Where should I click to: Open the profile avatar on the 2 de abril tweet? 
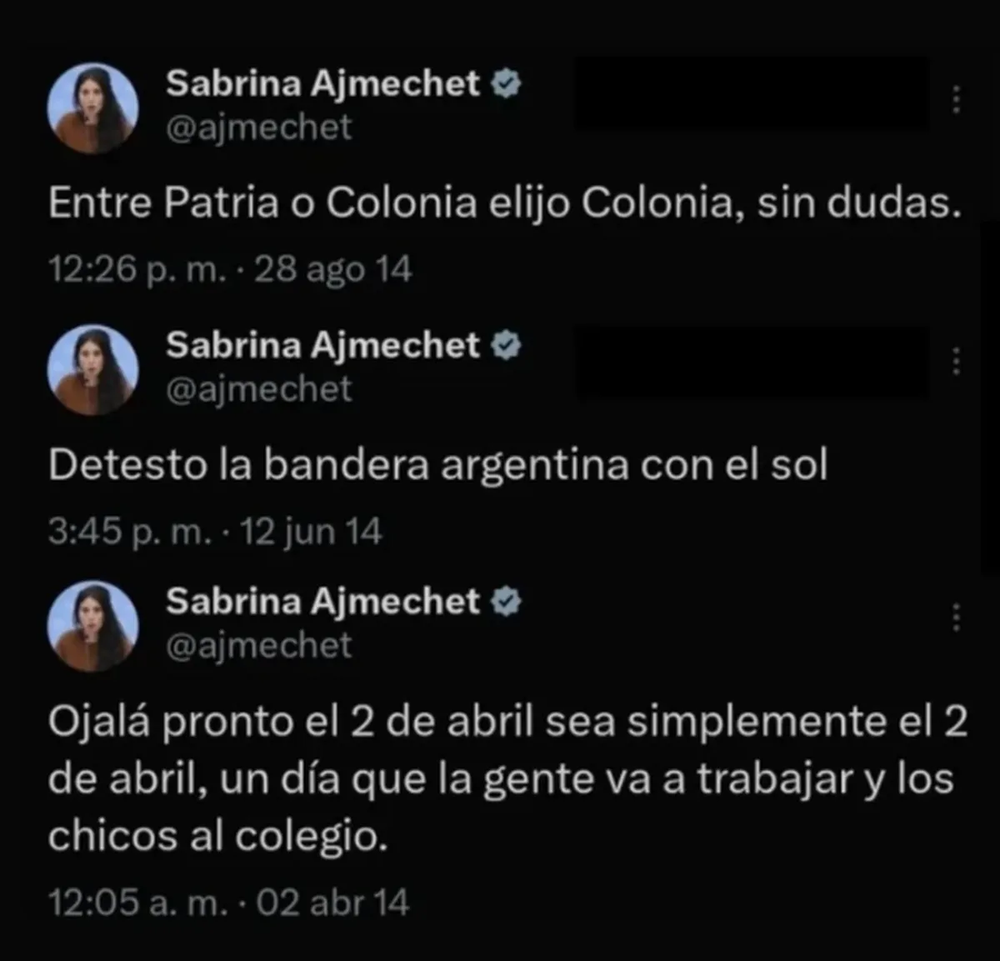93,626
